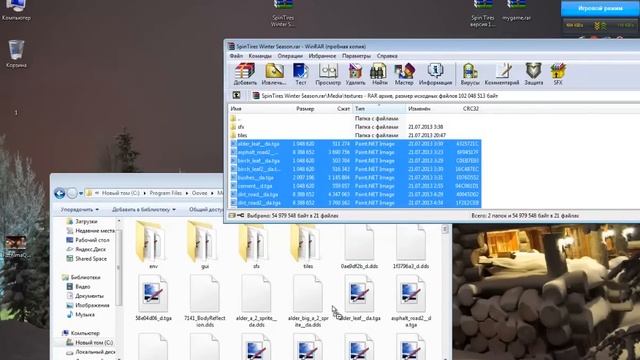Click the SFX toolbar icon in WinRAR

(558, 74)
